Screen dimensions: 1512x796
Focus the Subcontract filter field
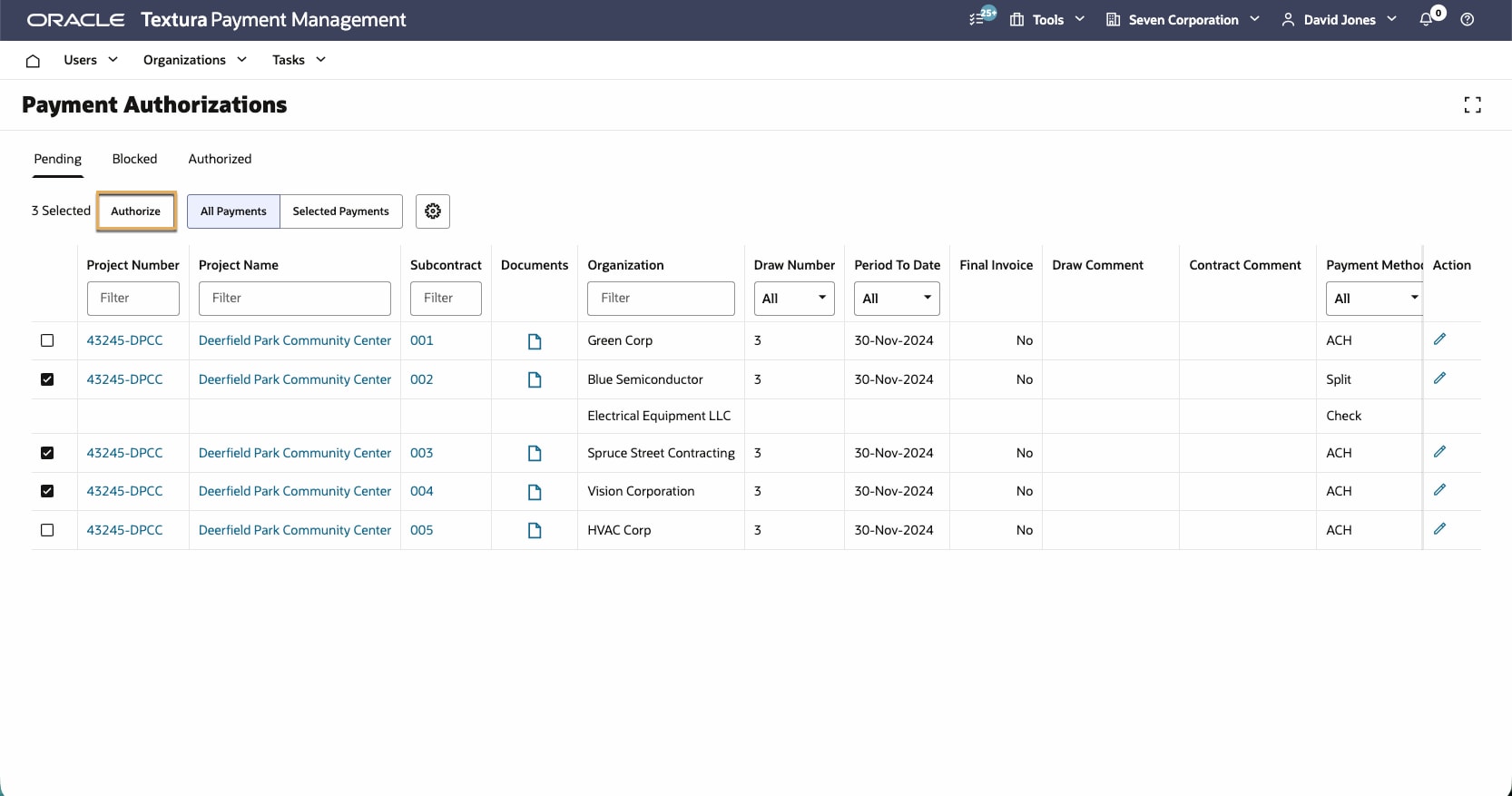point(446,299)
